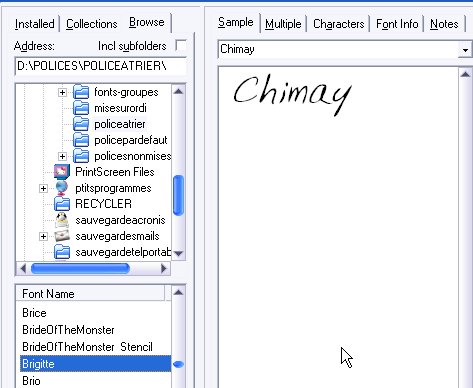Switch to the Installed tab

point(35,24)
